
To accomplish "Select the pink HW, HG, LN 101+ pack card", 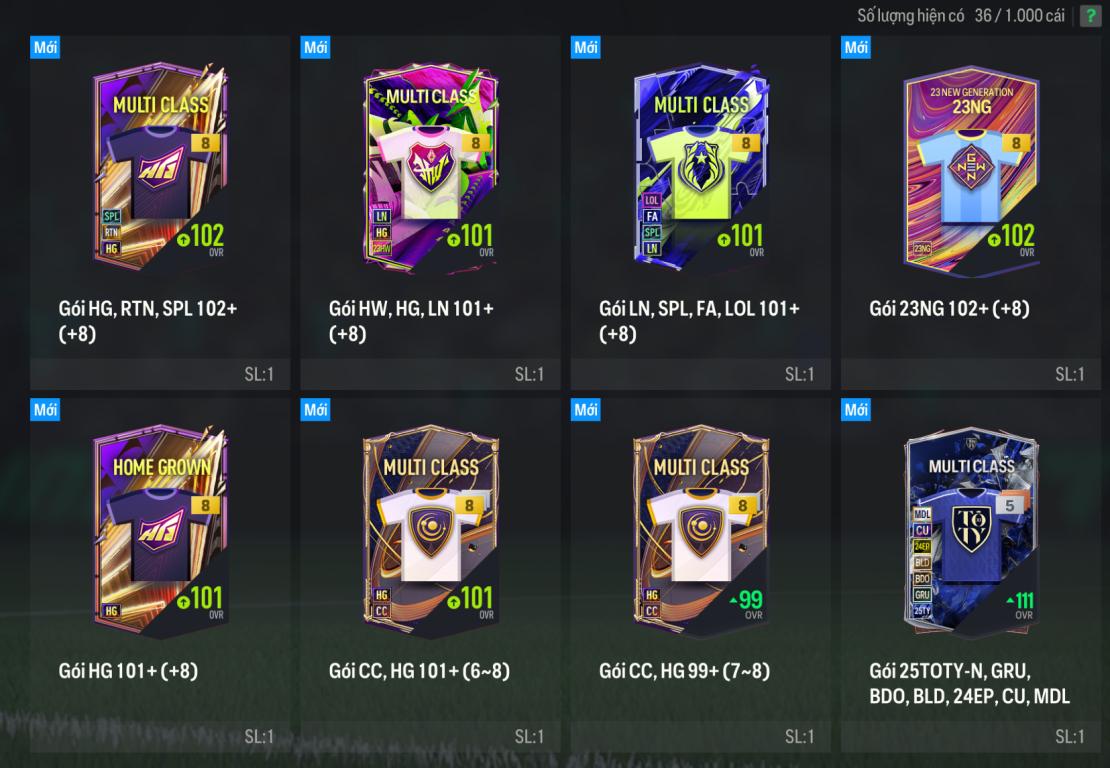I will (430, 212).
